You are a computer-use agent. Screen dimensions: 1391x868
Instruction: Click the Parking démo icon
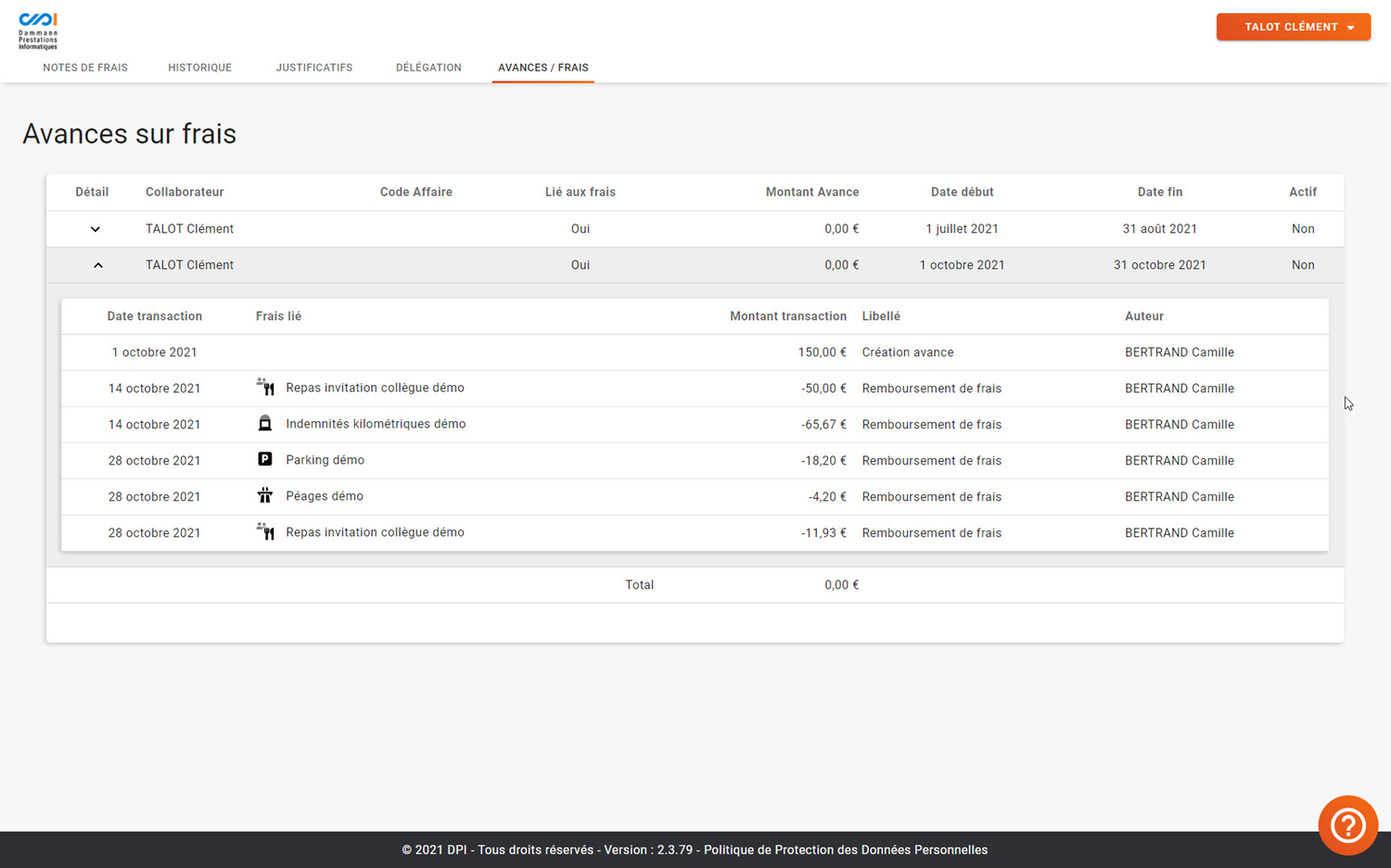(x=265, y=460)
